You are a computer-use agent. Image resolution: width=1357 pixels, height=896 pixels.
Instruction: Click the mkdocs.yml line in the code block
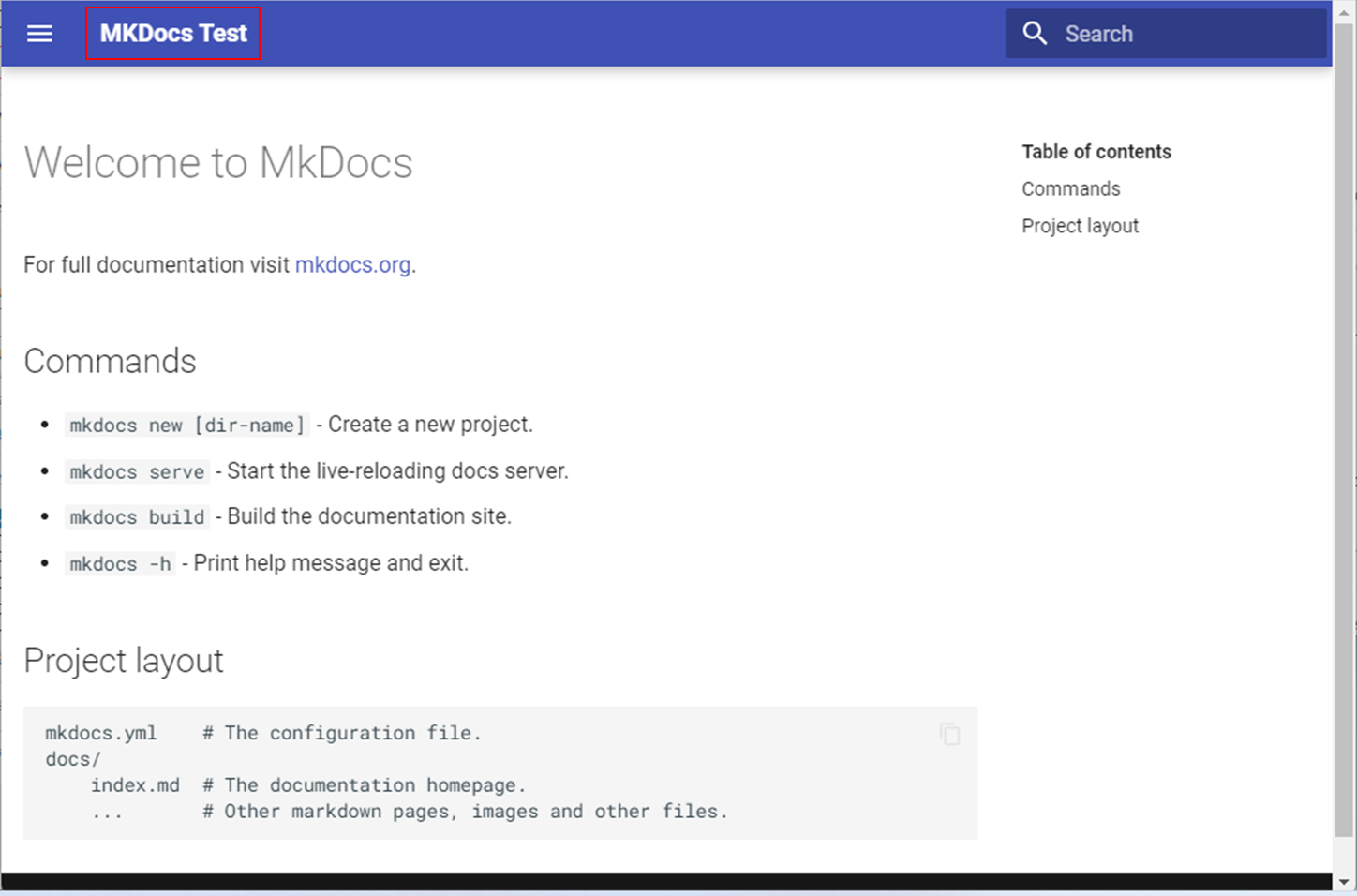coord(101,733)
